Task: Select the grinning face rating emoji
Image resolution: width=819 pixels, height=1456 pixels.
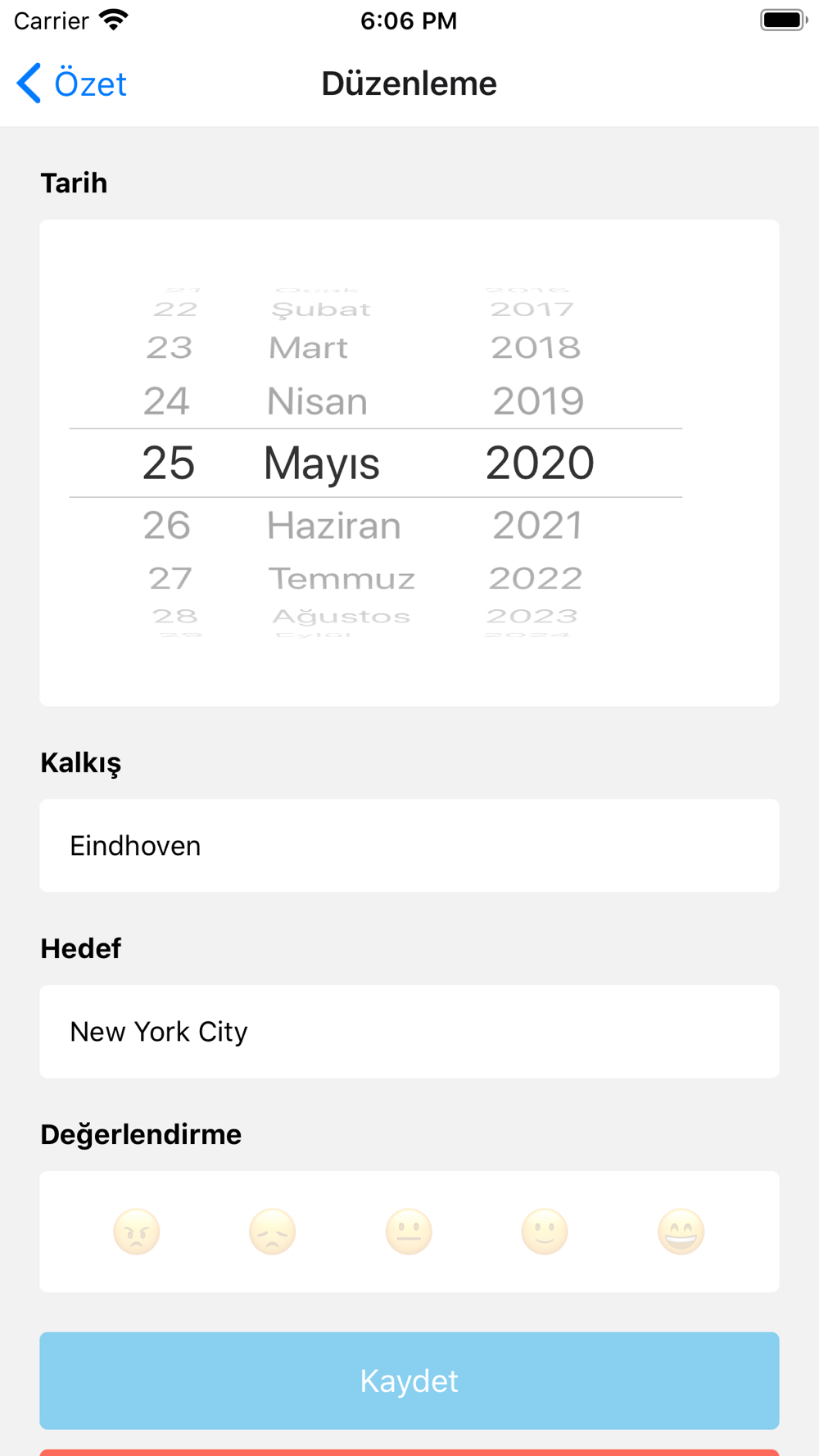Action: 681,1231
